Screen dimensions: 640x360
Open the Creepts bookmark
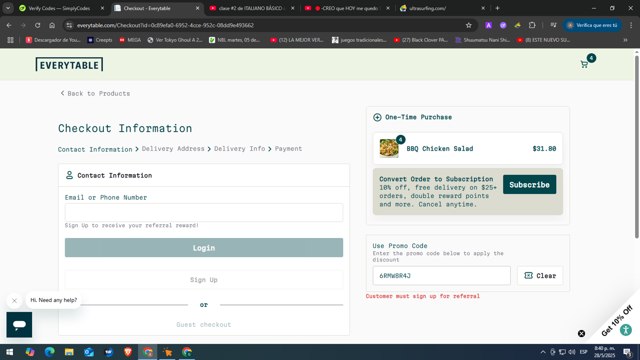point(100,40)
